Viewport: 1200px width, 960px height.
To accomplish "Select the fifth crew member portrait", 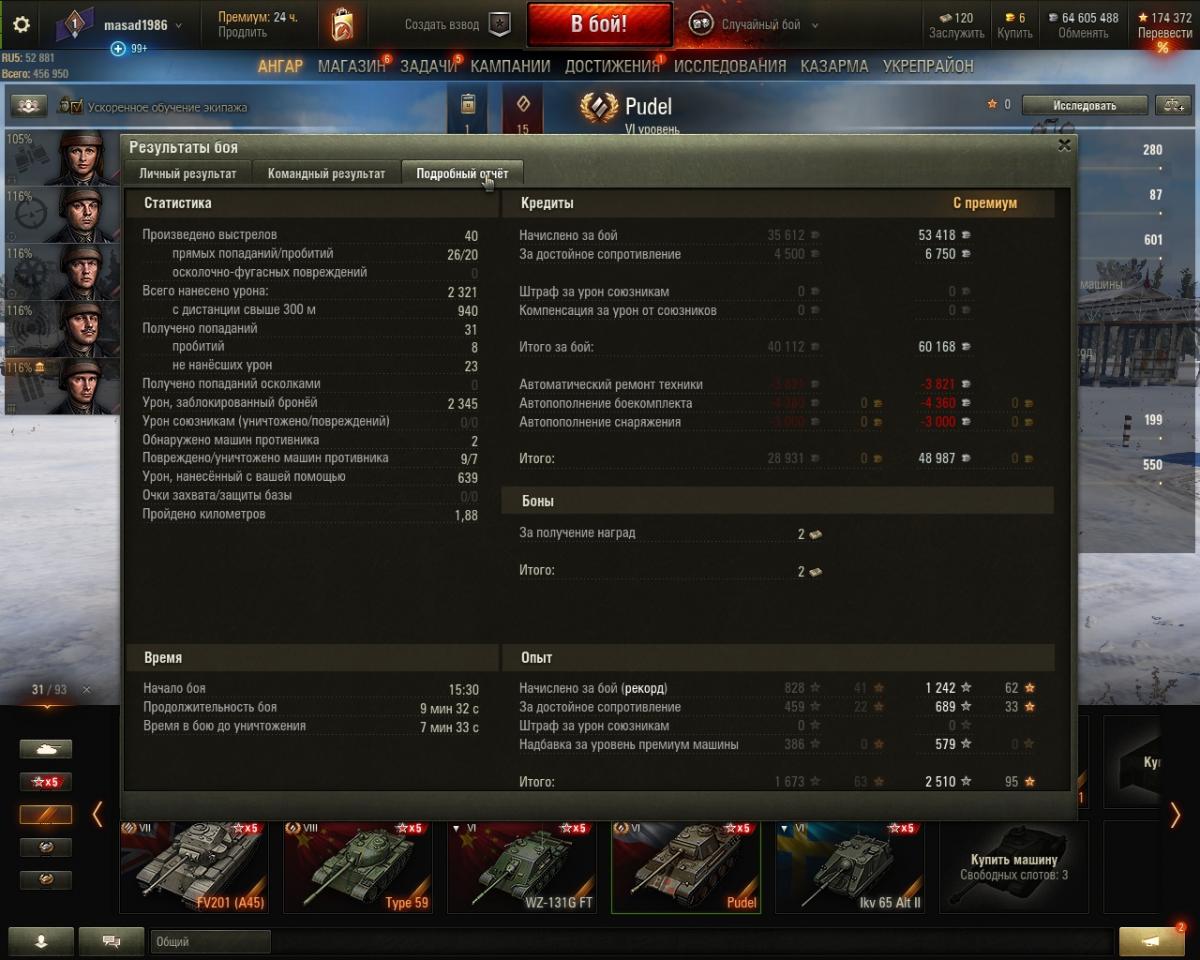I will pos(62,386).
